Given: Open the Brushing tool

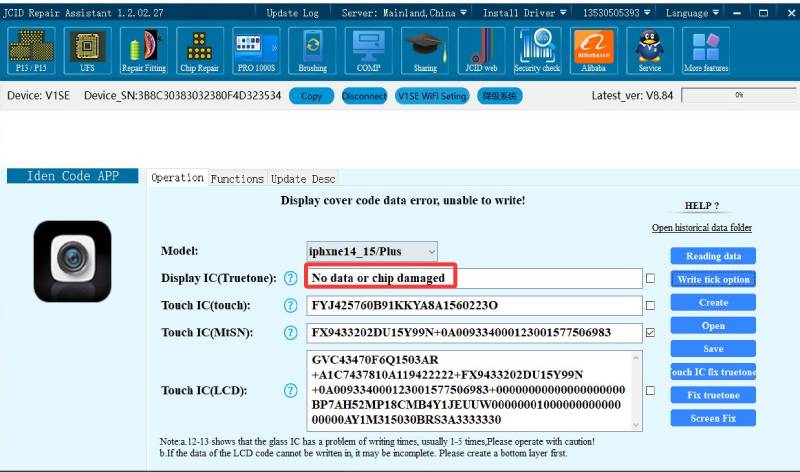Looking at the screenshot, I should tap(312, 51).
